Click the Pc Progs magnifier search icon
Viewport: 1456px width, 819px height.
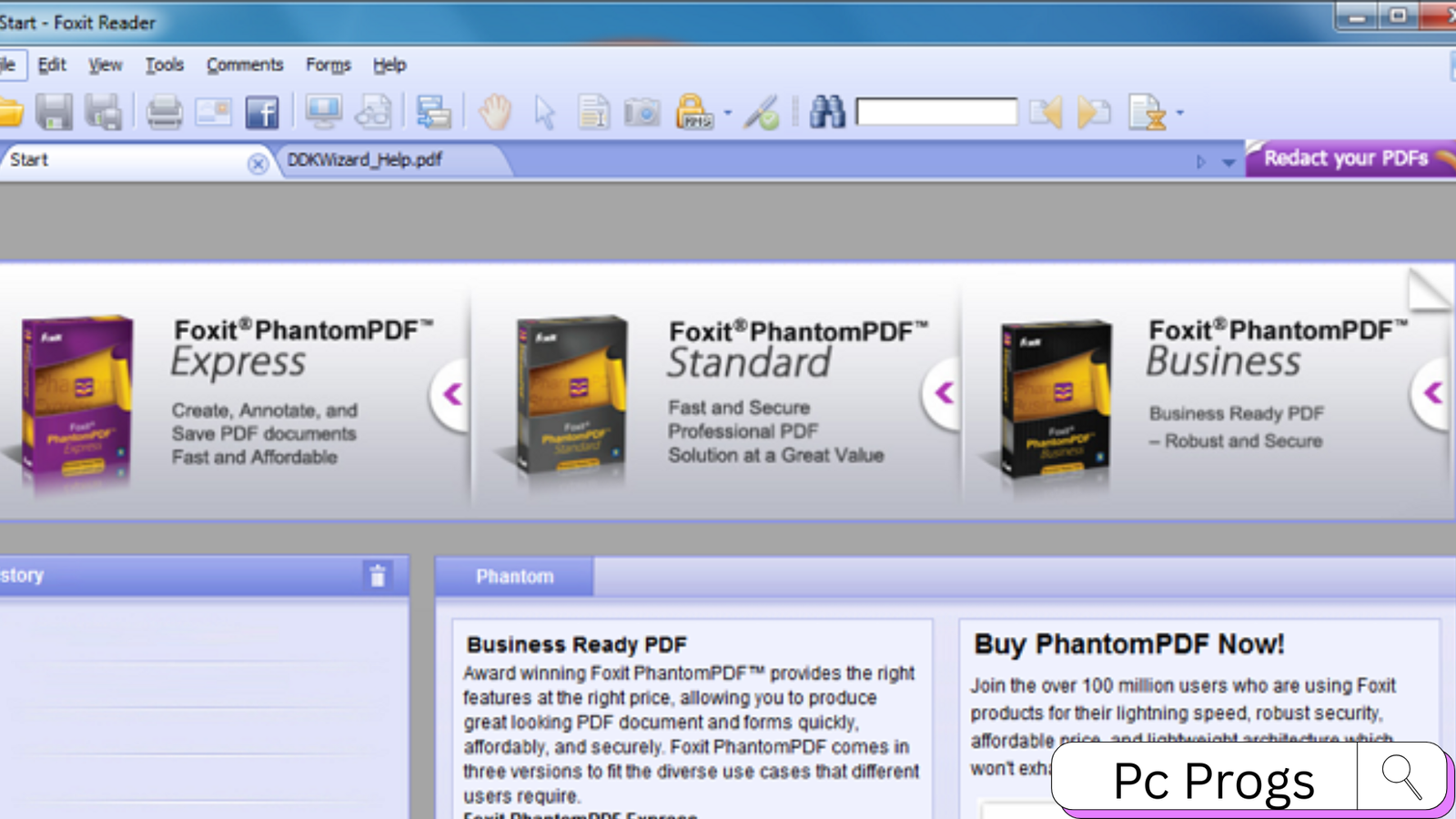(x=1401, y=776)
